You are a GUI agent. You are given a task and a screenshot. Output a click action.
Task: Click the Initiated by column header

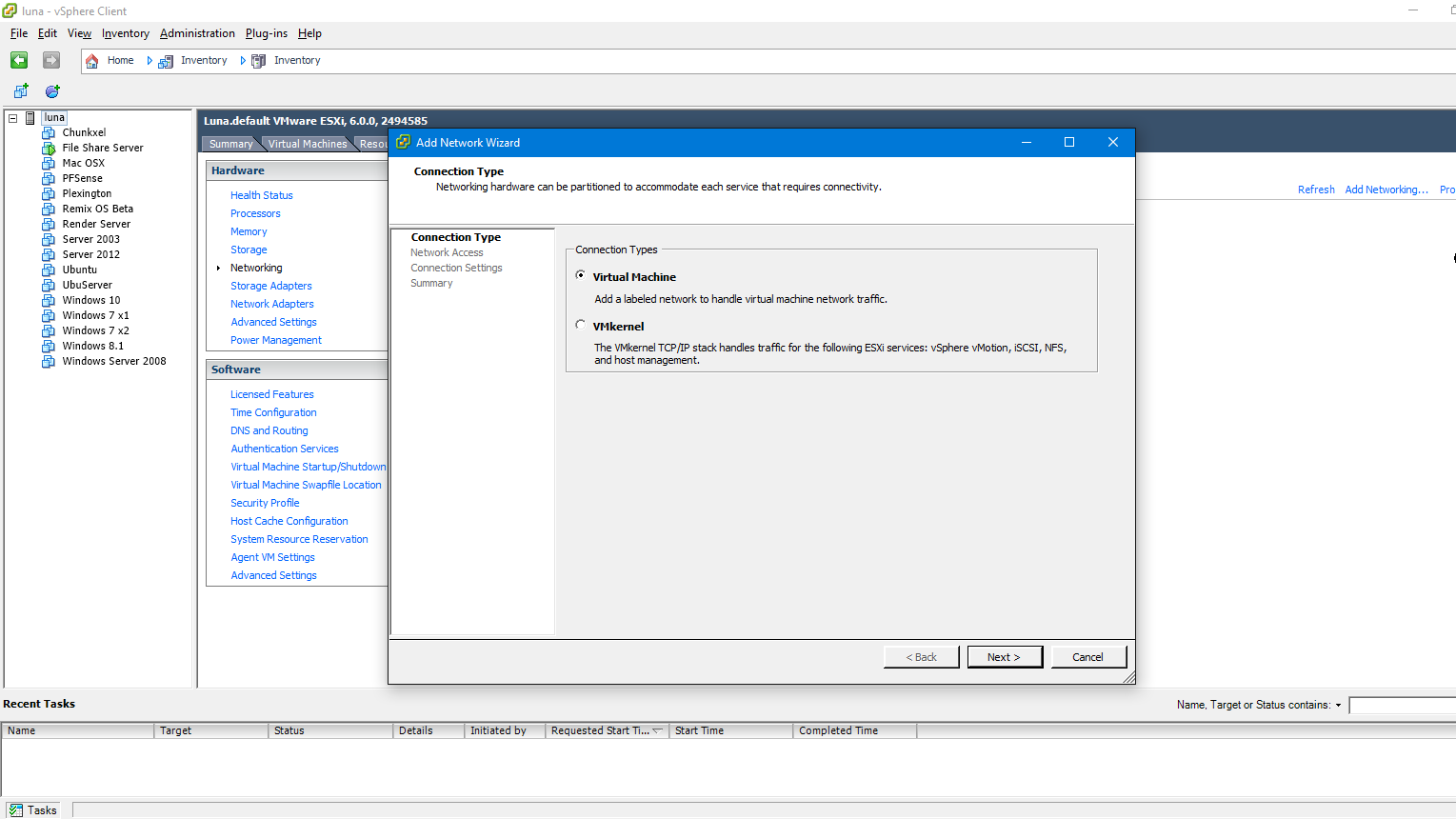(x=505, y=730)
